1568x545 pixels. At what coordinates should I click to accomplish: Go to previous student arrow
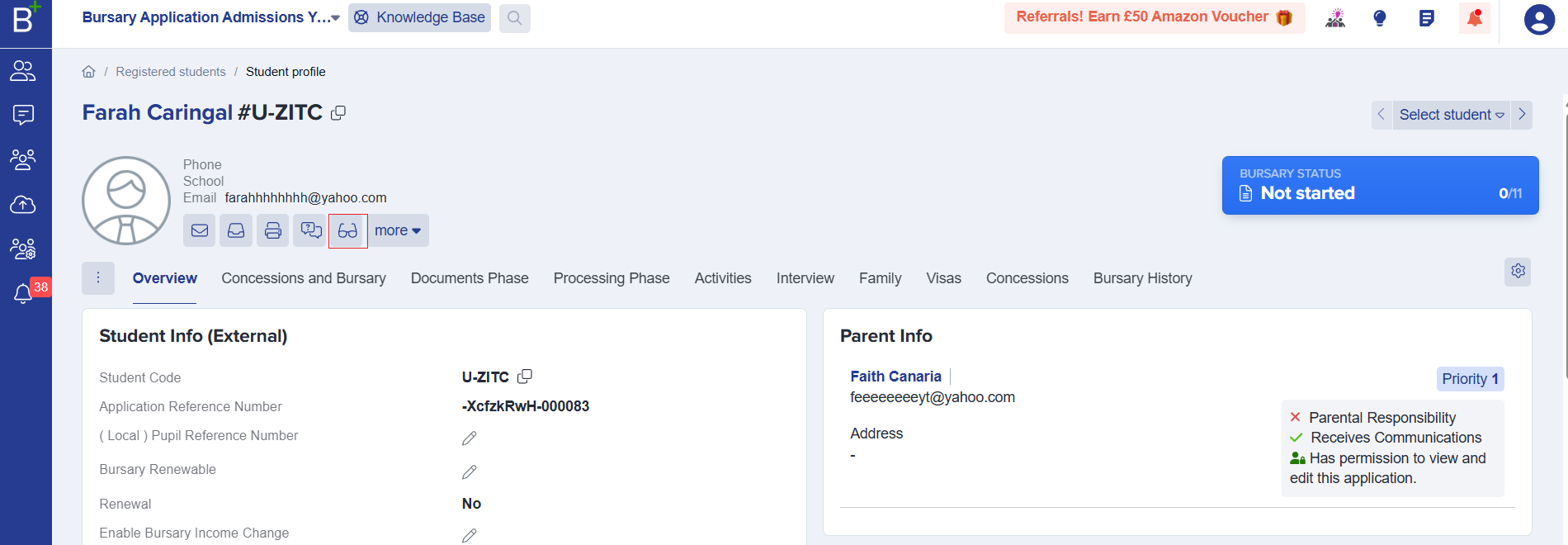click(1381, 115)
